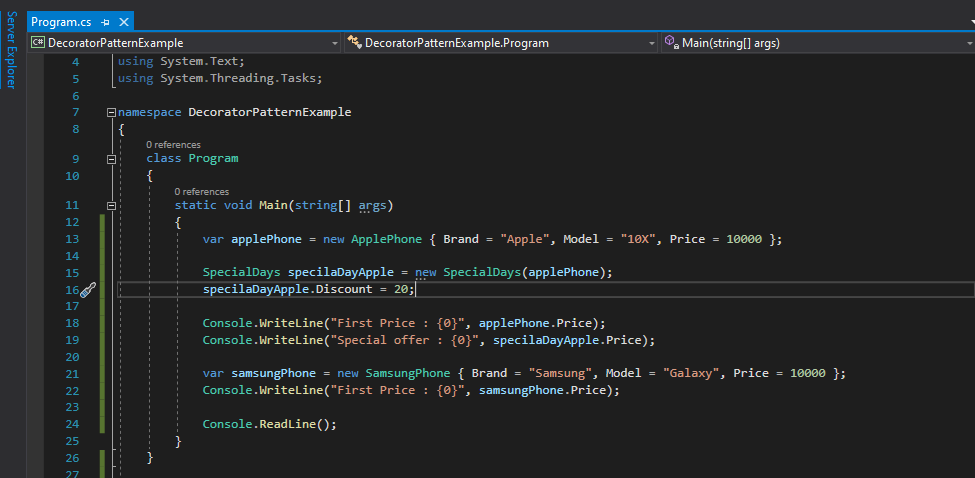Click 0 references link above Main method

[x=201, y=191]
